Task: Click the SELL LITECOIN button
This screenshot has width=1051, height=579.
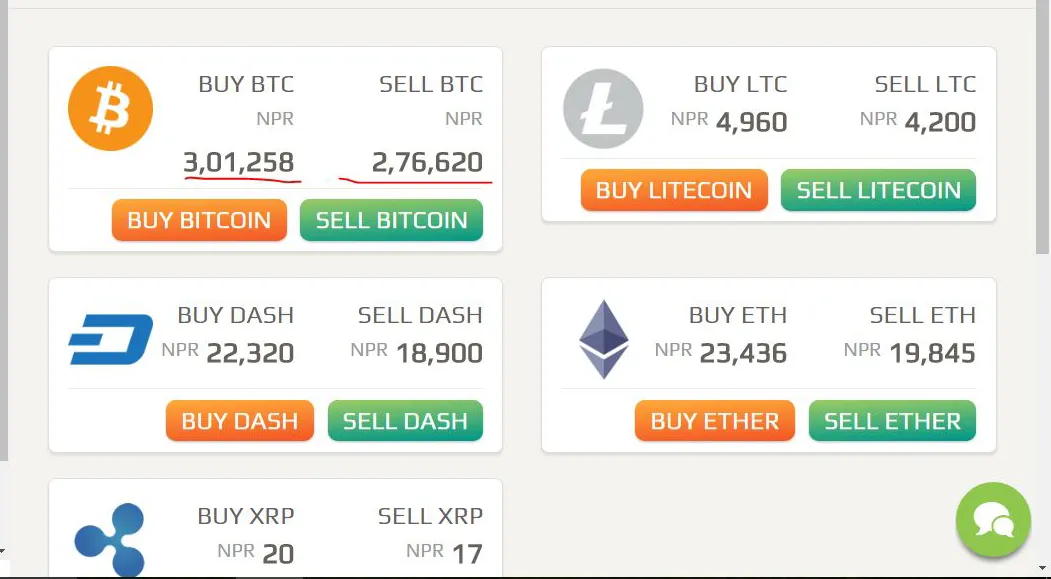Action: pos(879,190)
